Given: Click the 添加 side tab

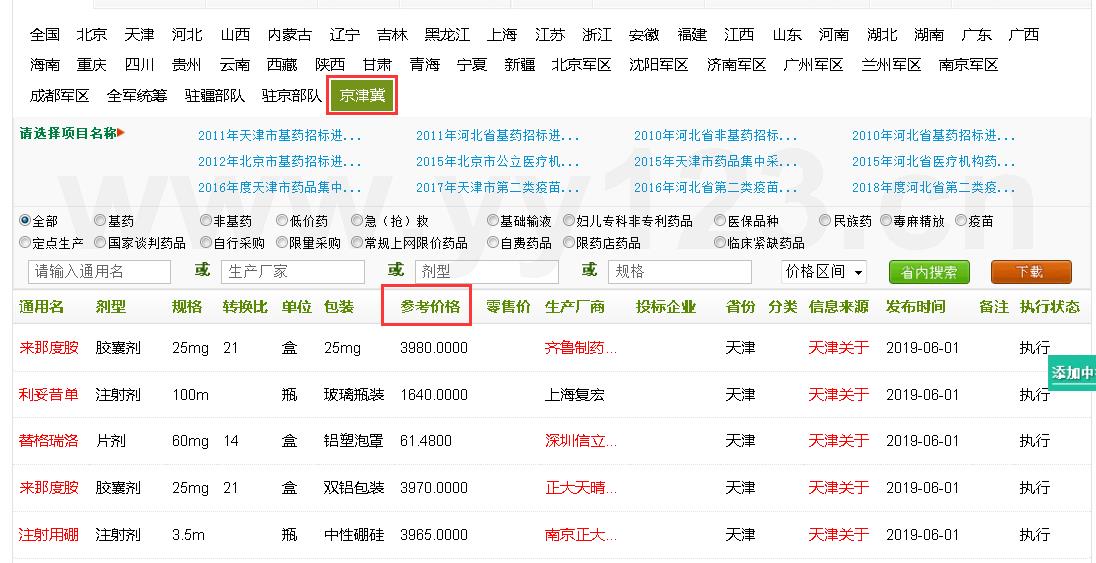Looking at the screenshot, I should 1072,373.
